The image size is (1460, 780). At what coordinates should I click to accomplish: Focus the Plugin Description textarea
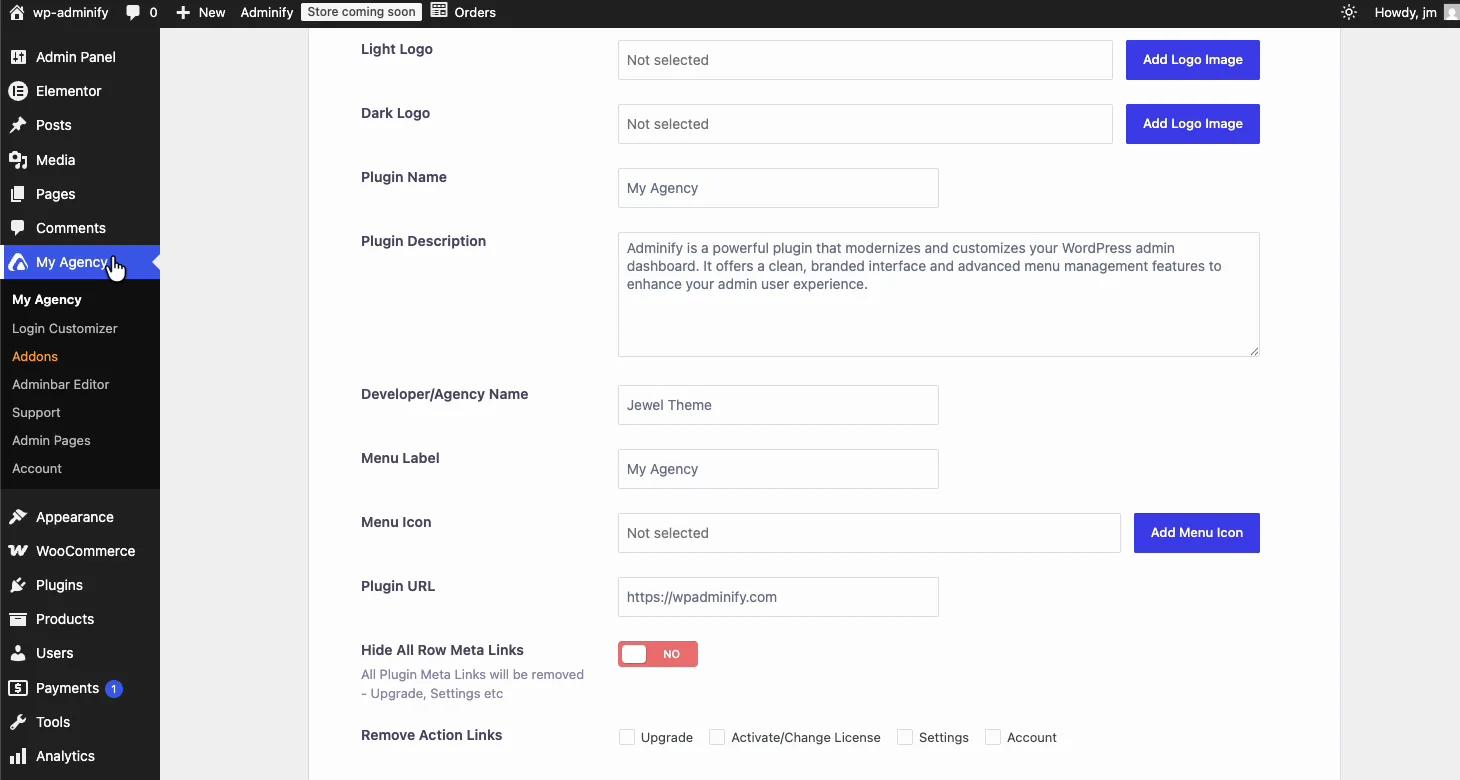pyautogui.click(x=939, y=295)
